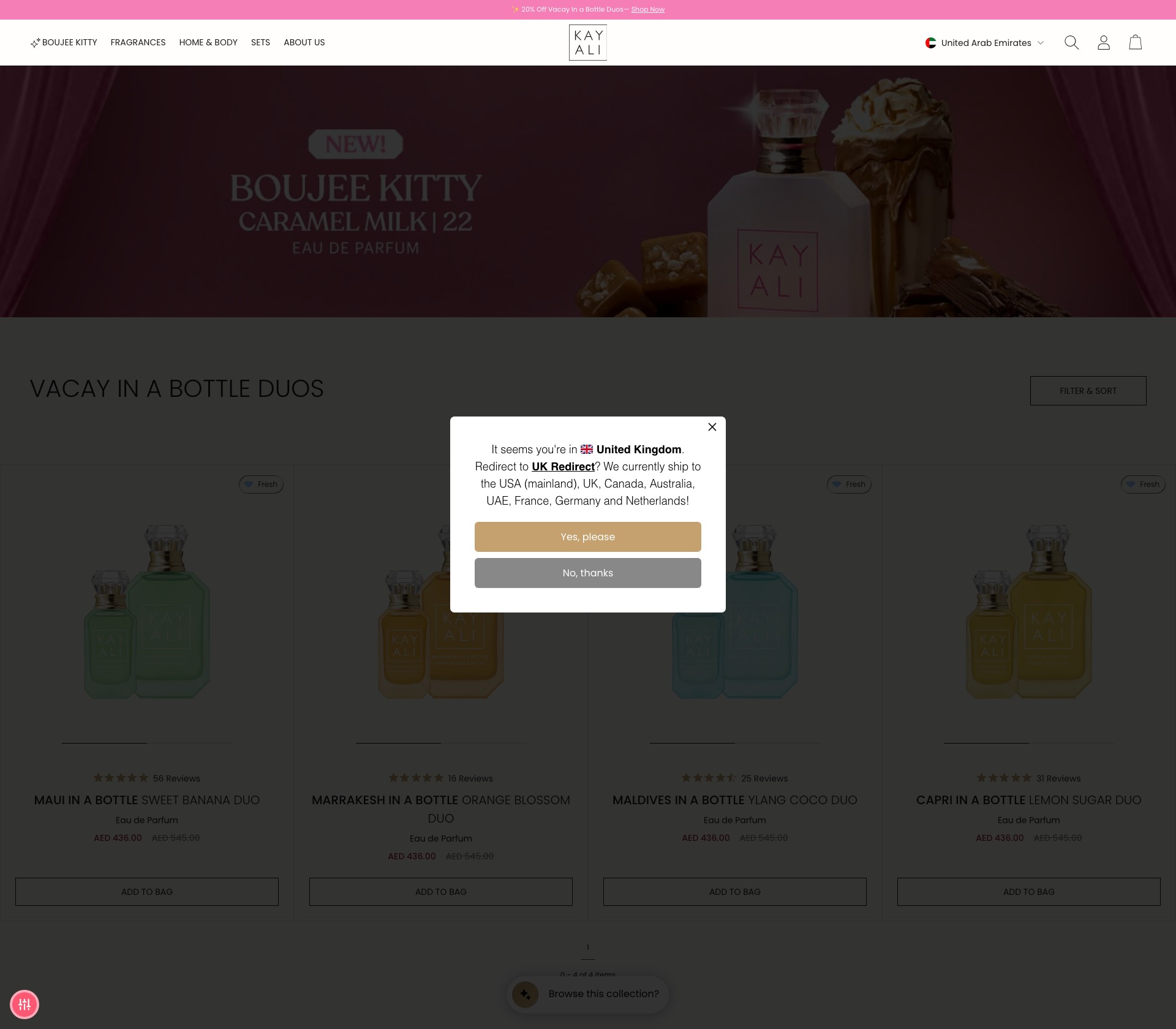
Task: Open the Filter & Sort panel
Action: pos(1088,391)
